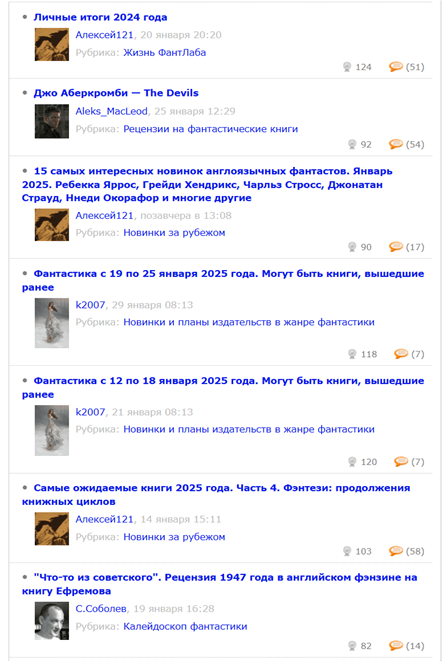Open 'Джо Аберкромби — The Devils' review
The width and height of the screenshot is (443, 661).
tap(116, 93)
